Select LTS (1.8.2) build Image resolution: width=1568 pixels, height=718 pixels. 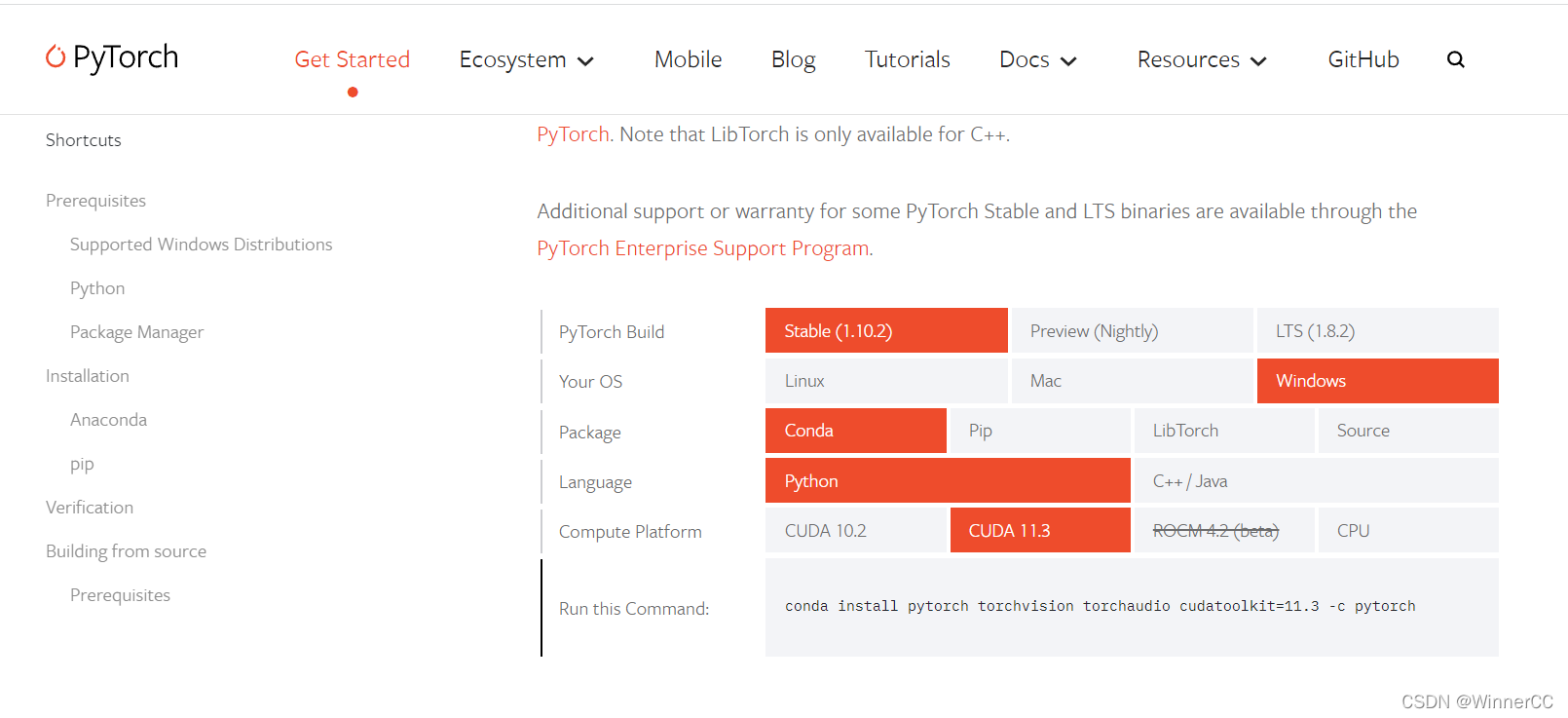coord(1378,330)
